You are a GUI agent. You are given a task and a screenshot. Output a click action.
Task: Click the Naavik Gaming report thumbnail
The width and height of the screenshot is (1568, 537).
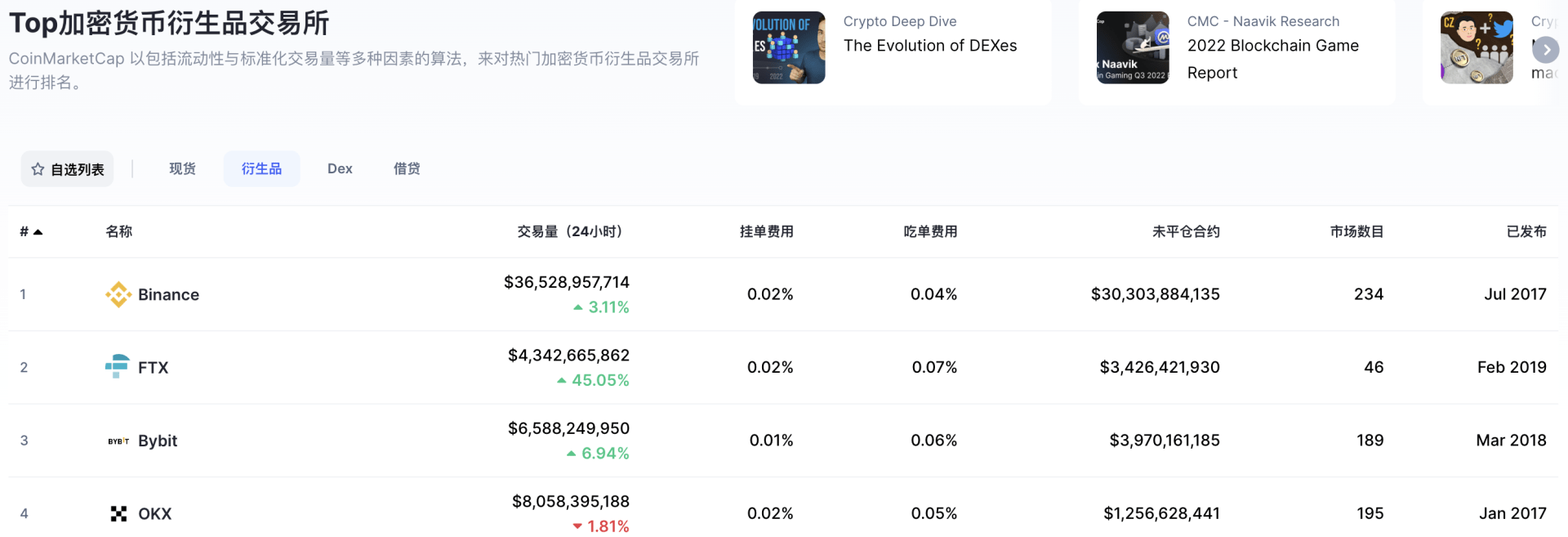[1132, 47]
